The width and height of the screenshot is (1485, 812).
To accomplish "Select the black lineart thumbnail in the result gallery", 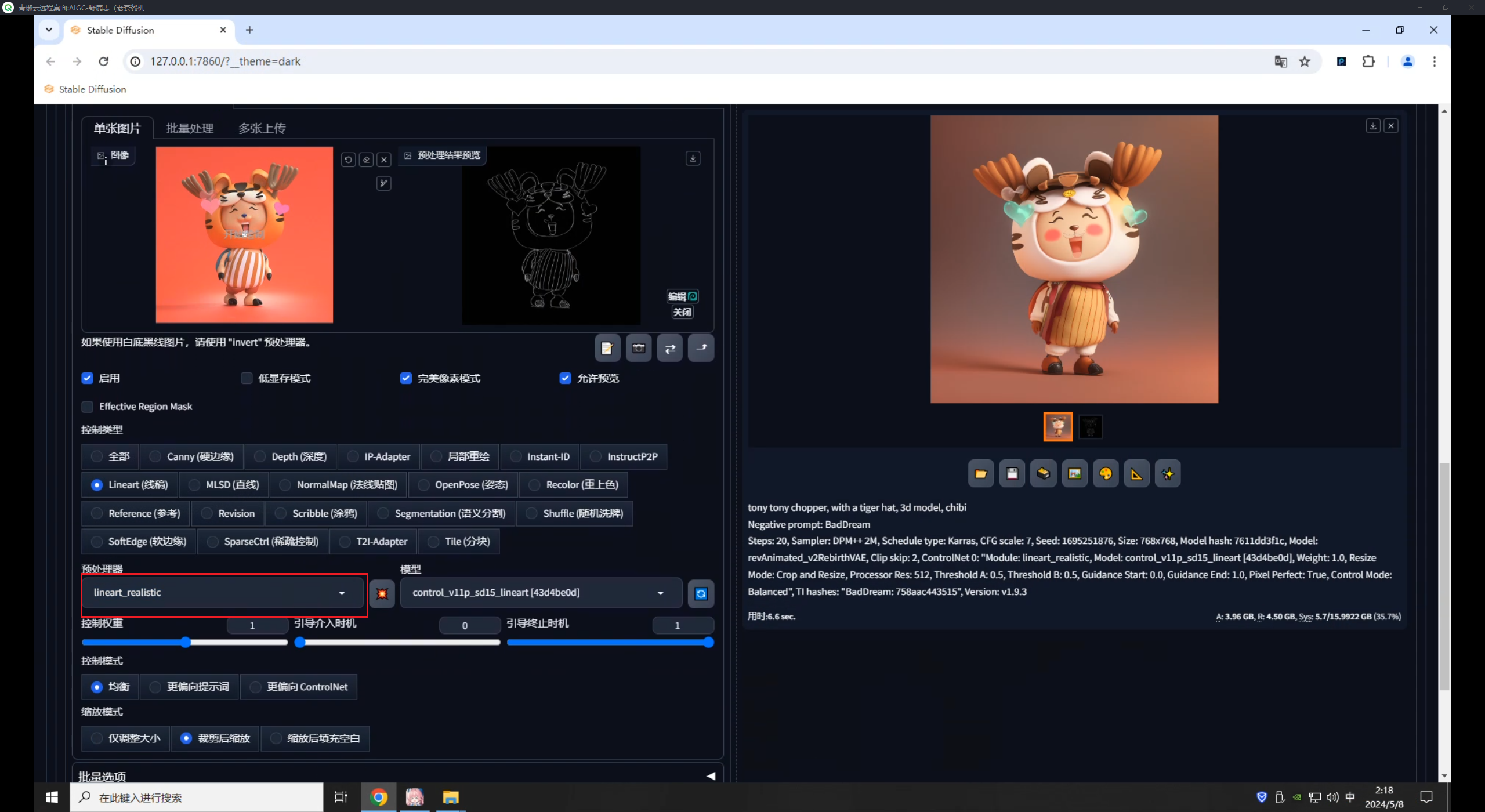I will pyautogui.click(x=1090, y=427).
